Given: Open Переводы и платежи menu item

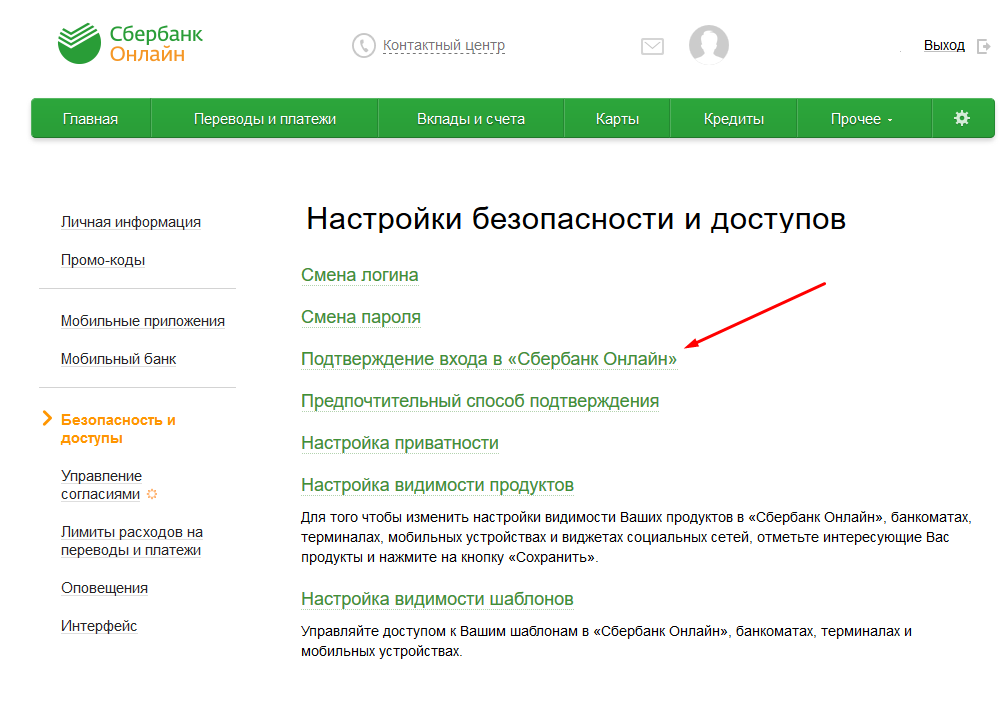Looking at the screenshot, I should 264,118.
